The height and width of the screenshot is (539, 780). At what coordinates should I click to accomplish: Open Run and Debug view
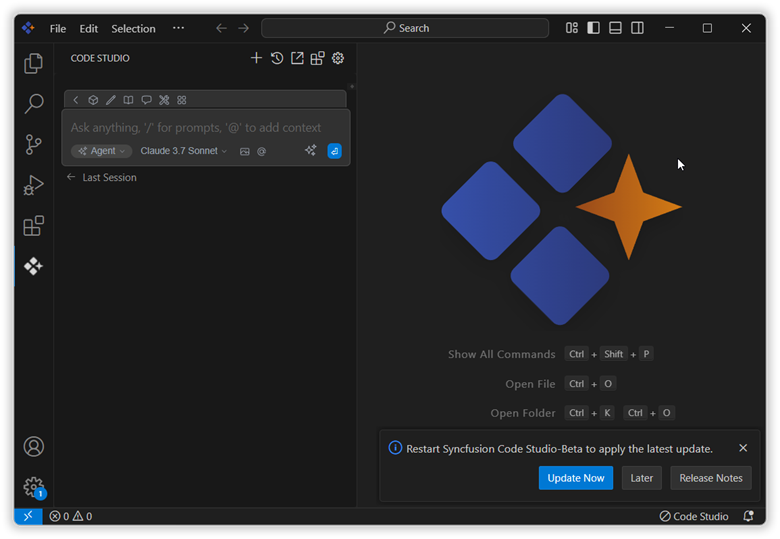(x=33, y=185)
